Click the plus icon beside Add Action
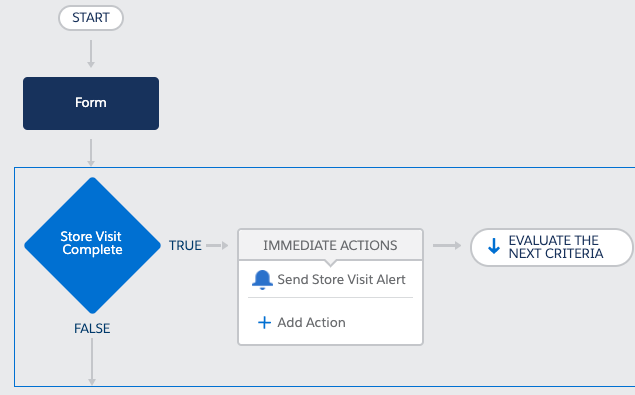Viewport: 635px width, 395px height. [x=264, y=322]
